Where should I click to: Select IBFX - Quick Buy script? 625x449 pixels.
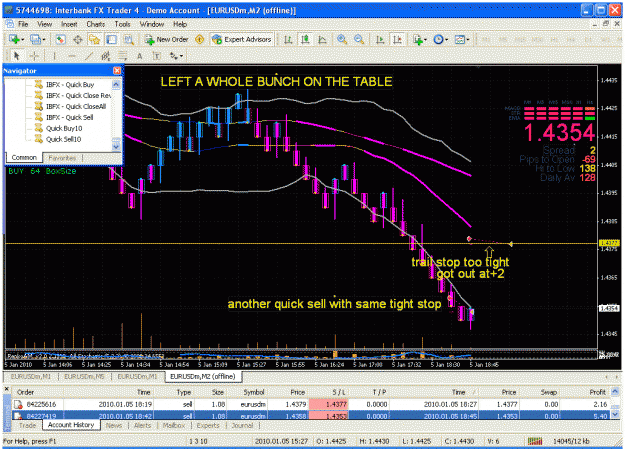click(70, 85)
